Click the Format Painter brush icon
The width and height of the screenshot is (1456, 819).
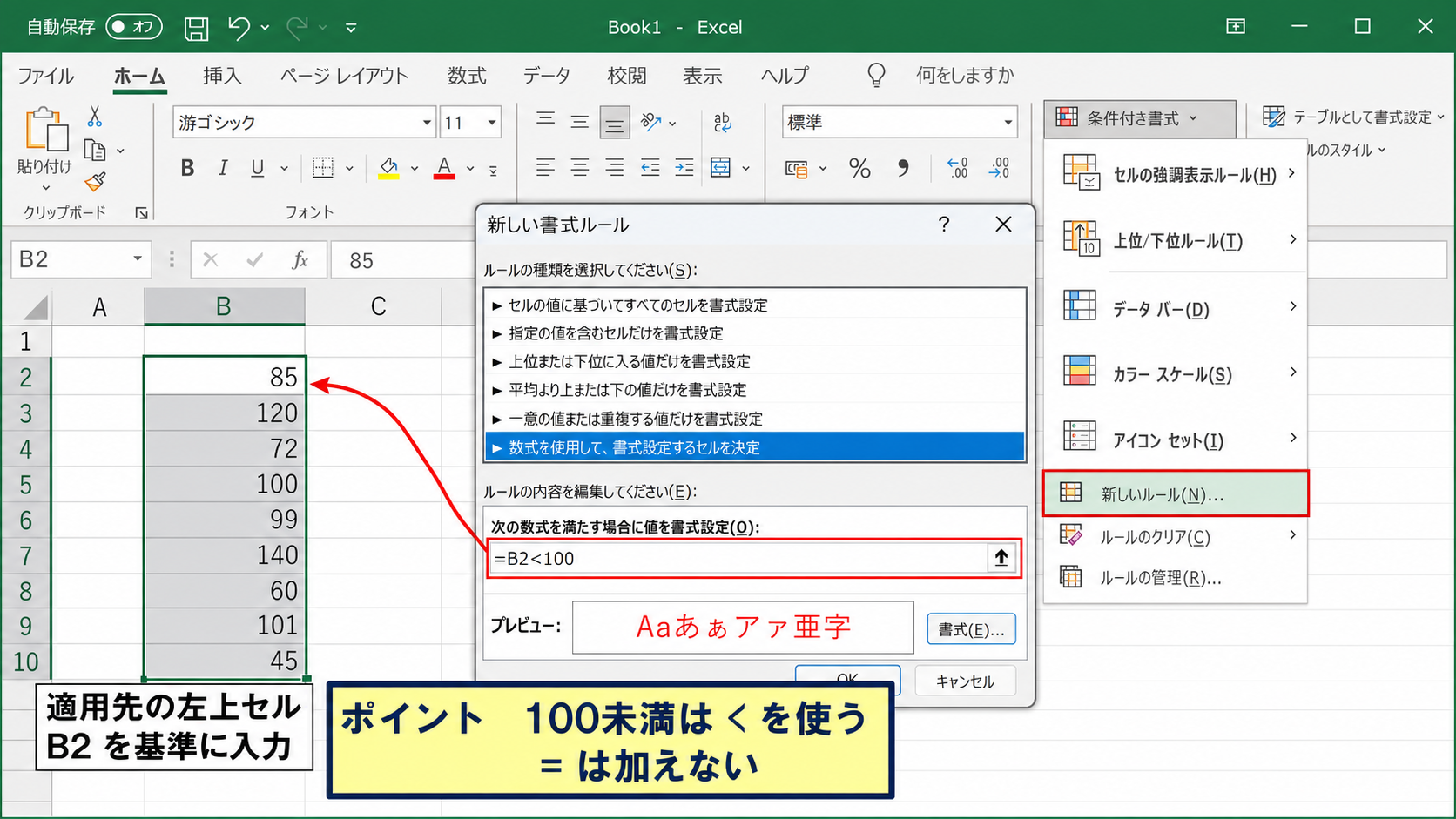[x=95, y=182]
